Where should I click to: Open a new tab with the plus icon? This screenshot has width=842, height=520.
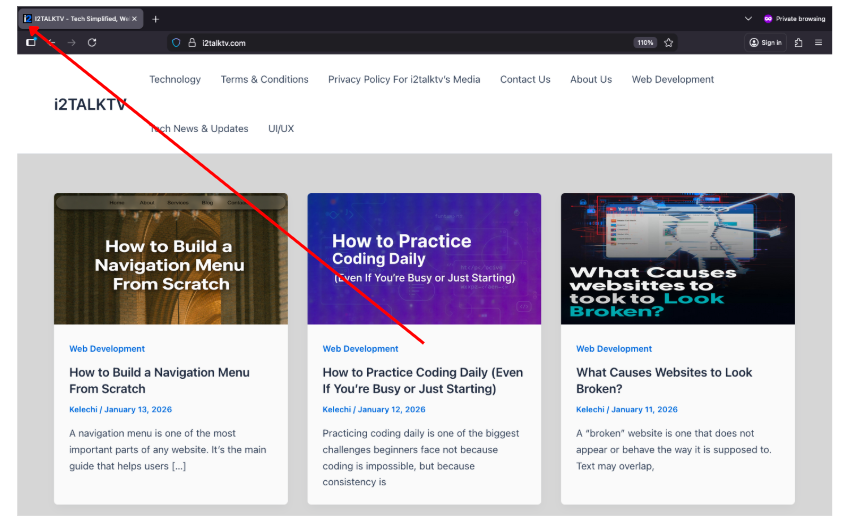(155, 19)
